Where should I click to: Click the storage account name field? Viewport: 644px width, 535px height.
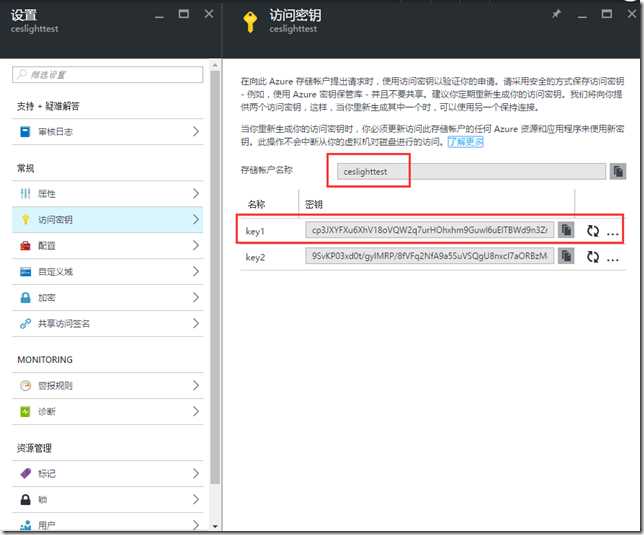pyautogui.click(x=471, y=171)
